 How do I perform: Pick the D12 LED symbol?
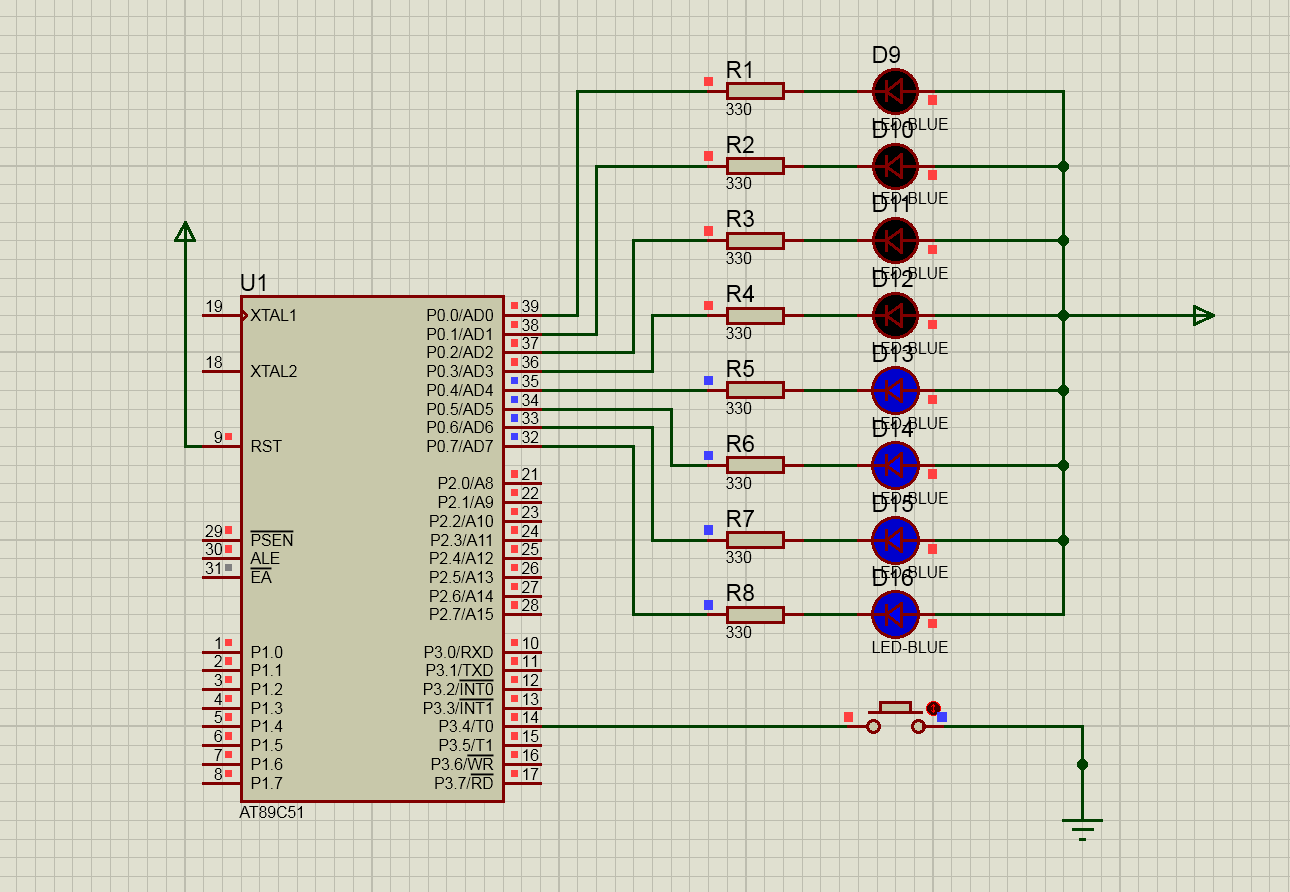point(895,316)
